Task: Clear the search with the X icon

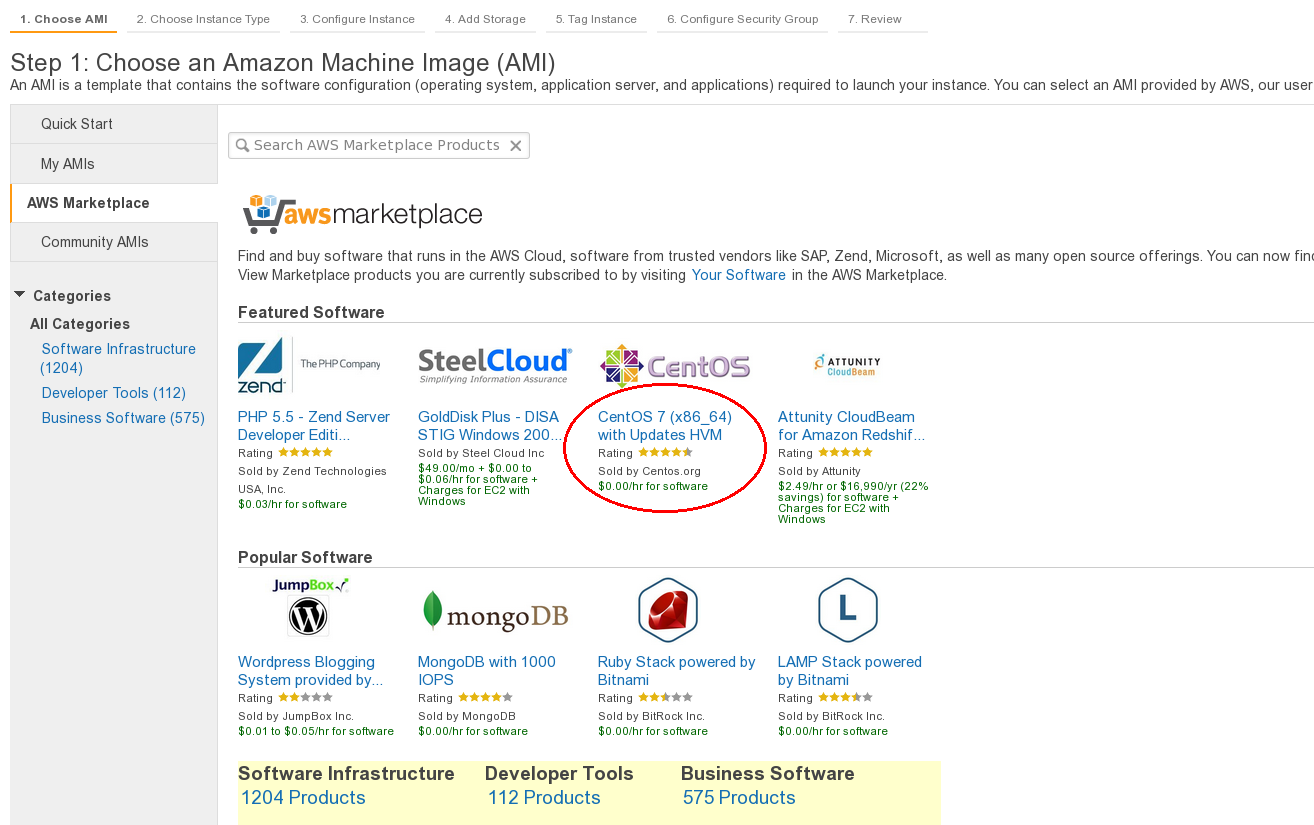Action: [516, 146]
